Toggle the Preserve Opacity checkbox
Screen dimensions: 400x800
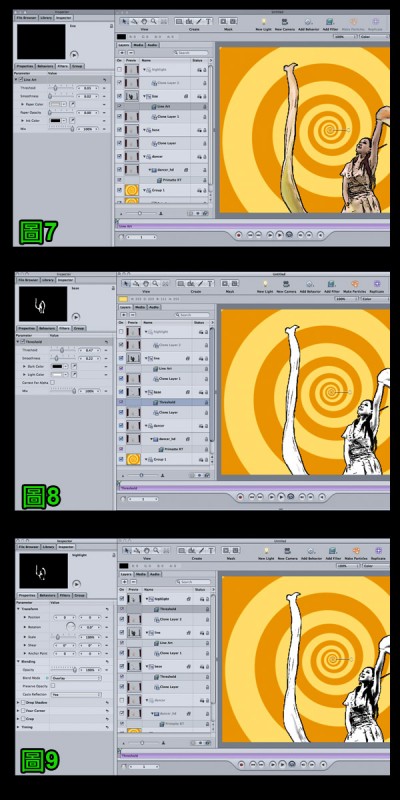click(x=53, y=686)
